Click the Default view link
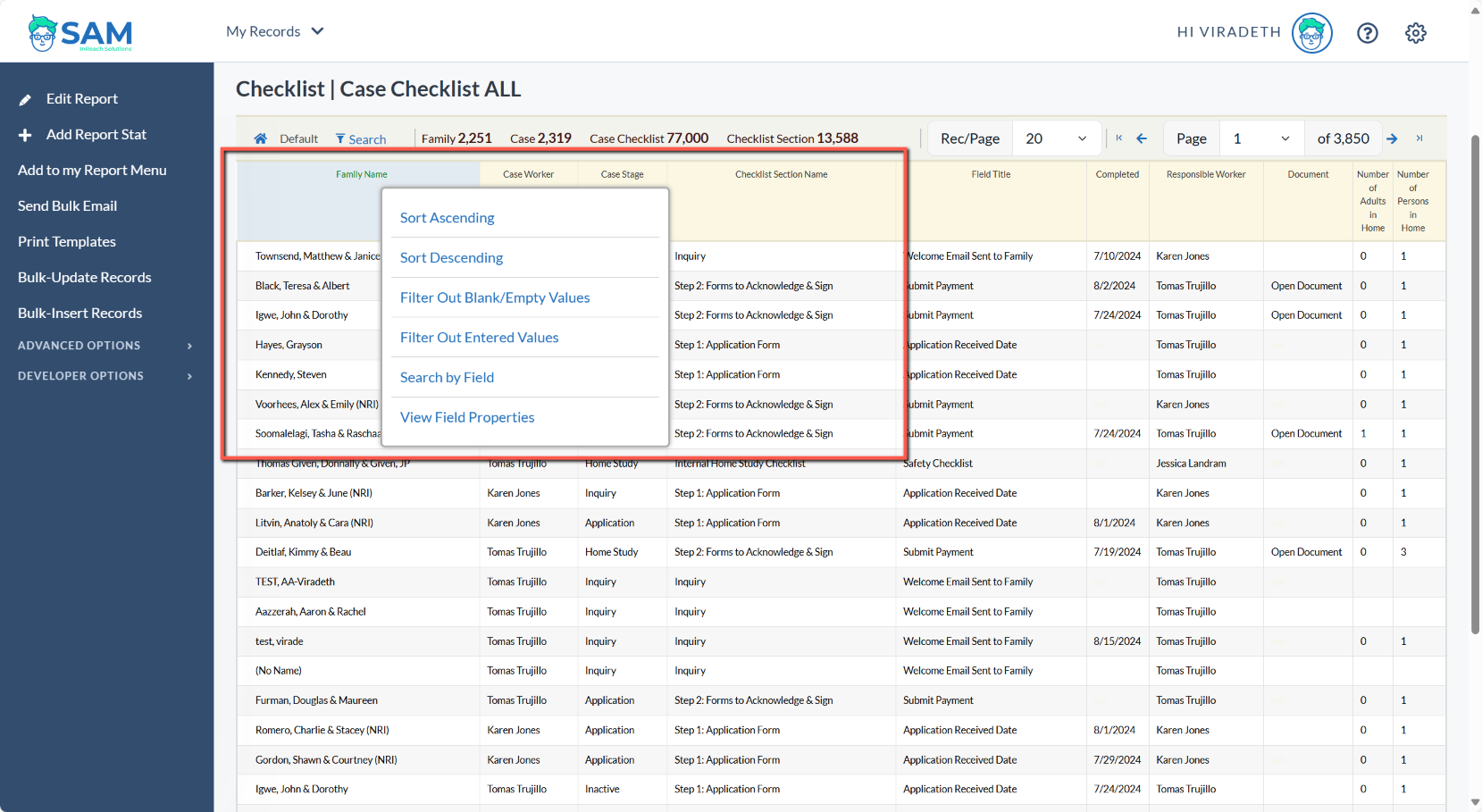 point(298,139)
